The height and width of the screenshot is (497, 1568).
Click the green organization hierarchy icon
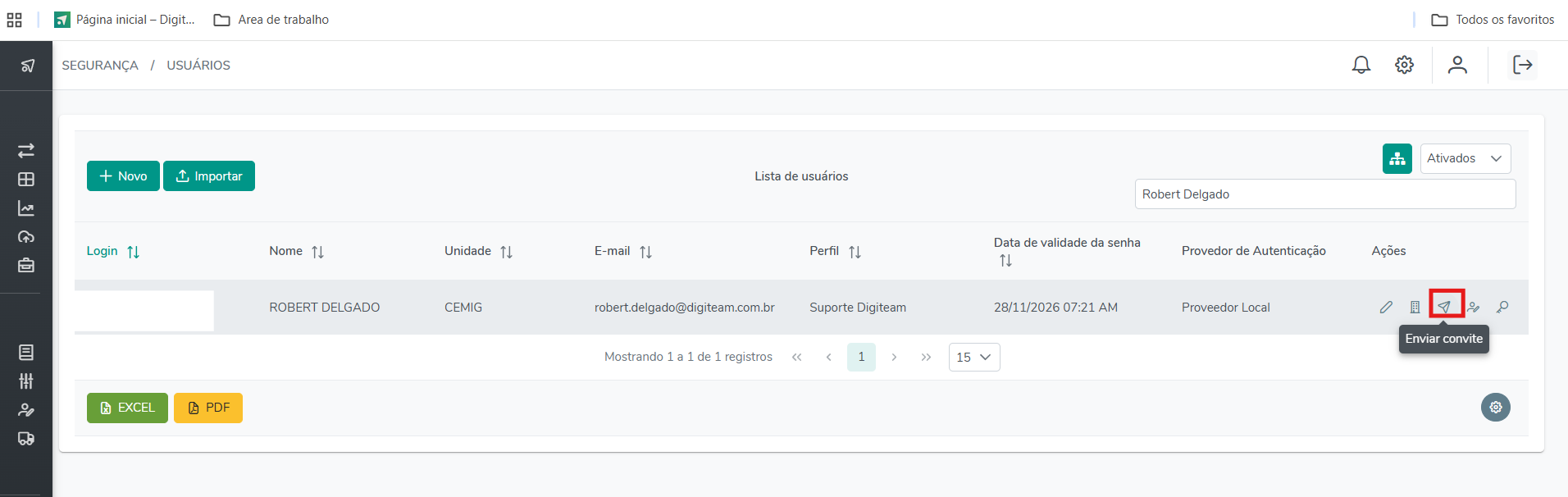coord(1397,158)
